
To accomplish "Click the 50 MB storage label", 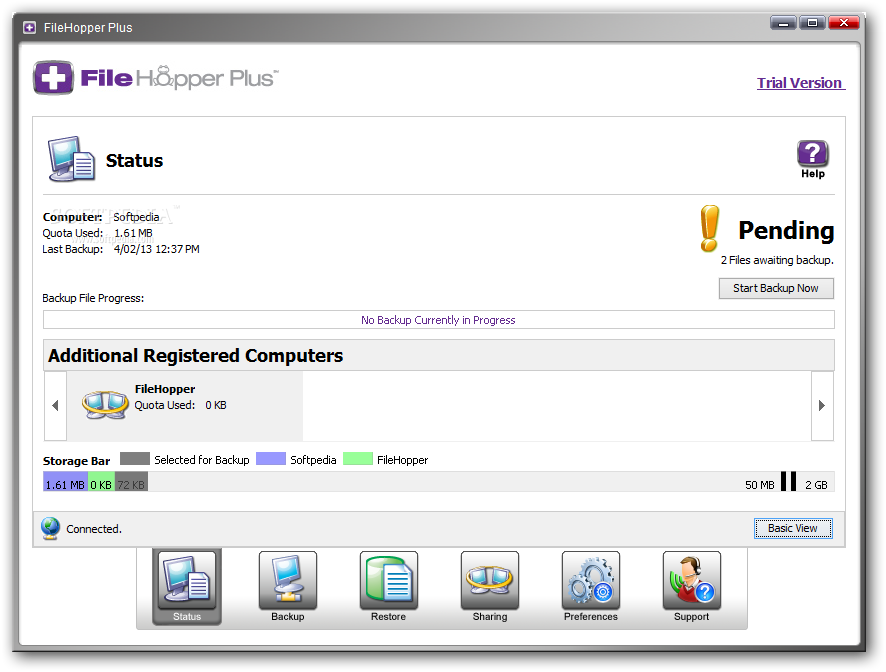I will (759, 485).
